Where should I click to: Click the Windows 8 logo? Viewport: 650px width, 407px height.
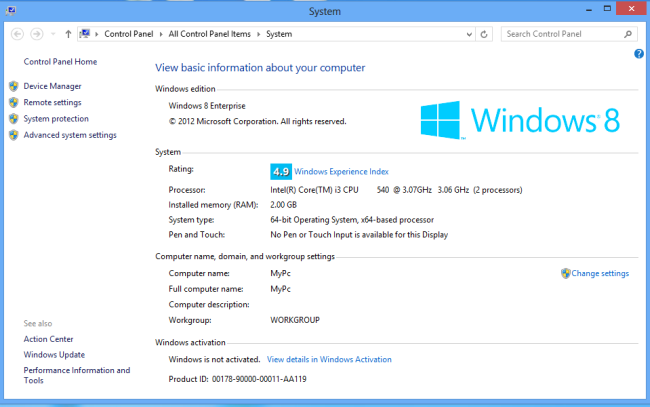520,120
